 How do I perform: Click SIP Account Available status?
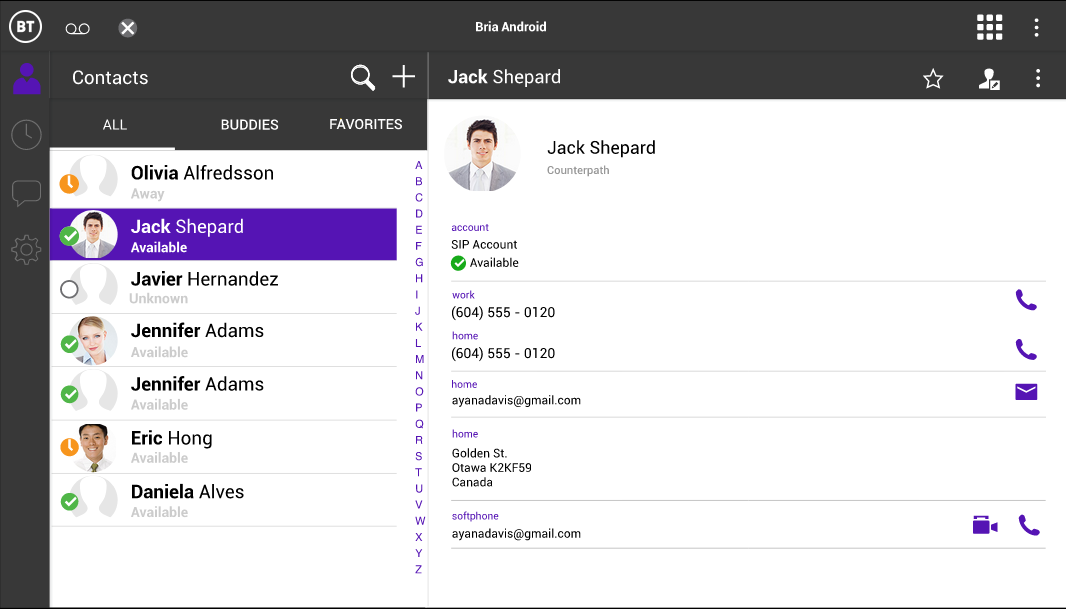coord(485,263)
